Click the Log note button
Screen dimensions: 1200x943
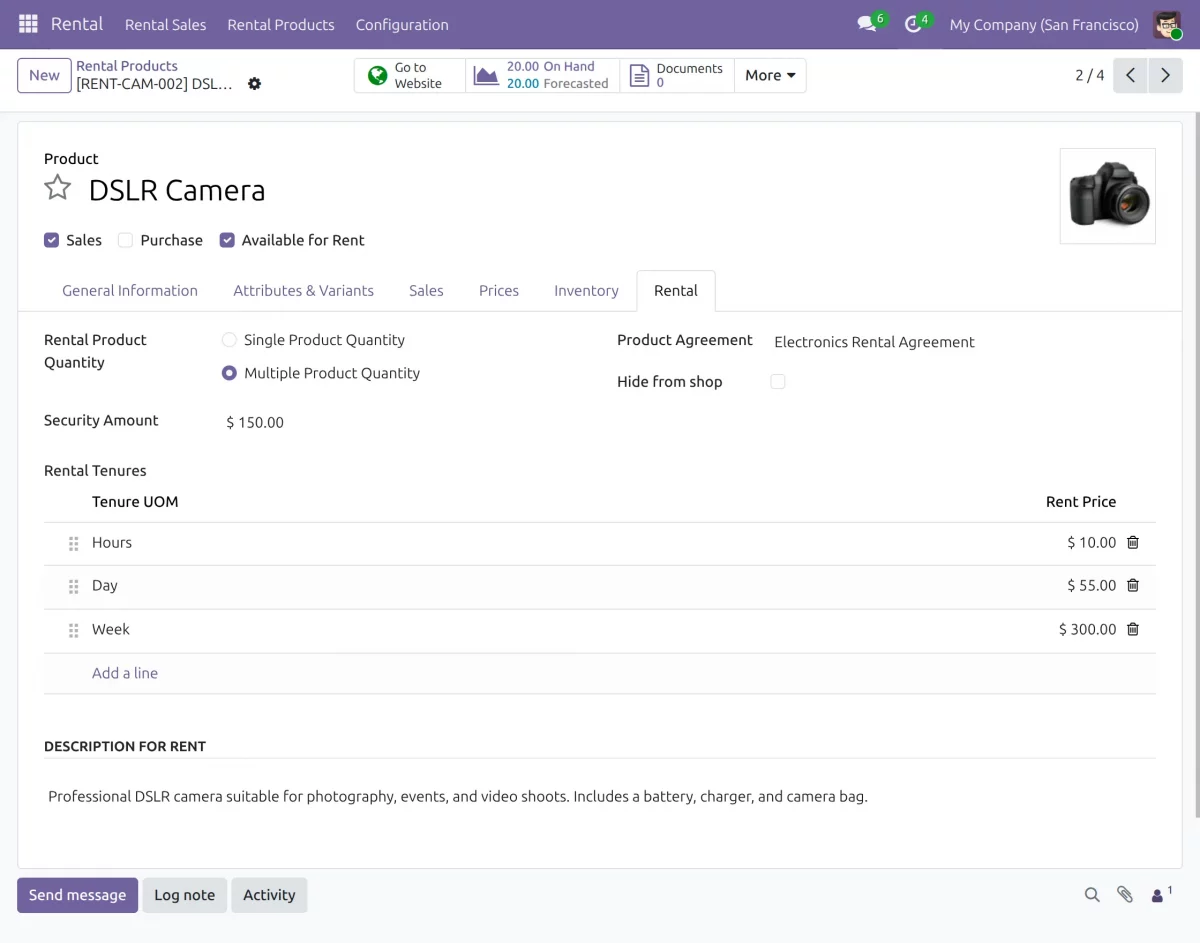184,895
